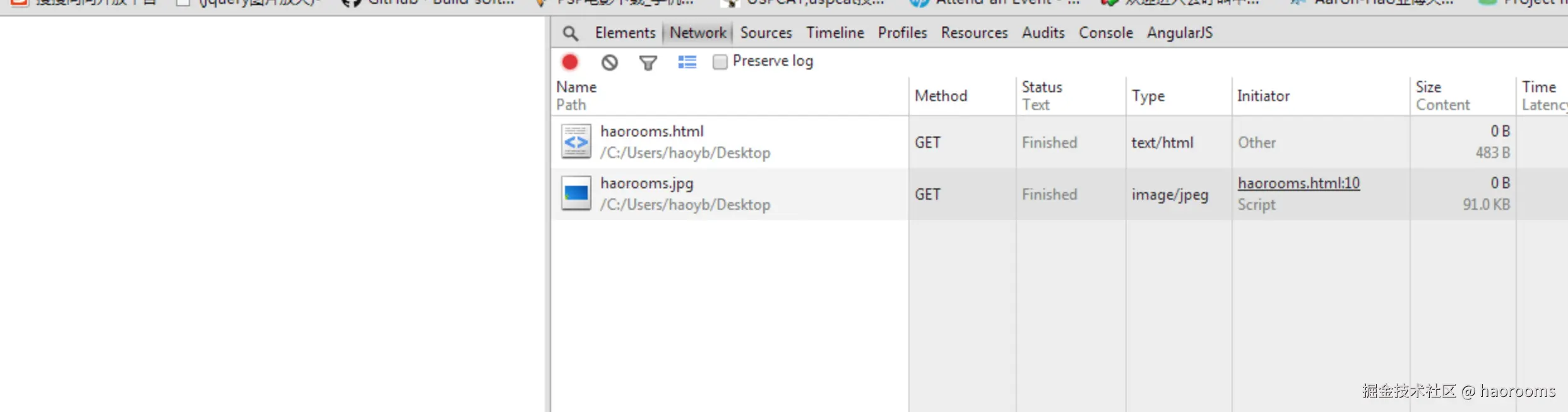Select the haorooms.jpg request row name

(x=646, y=183)
